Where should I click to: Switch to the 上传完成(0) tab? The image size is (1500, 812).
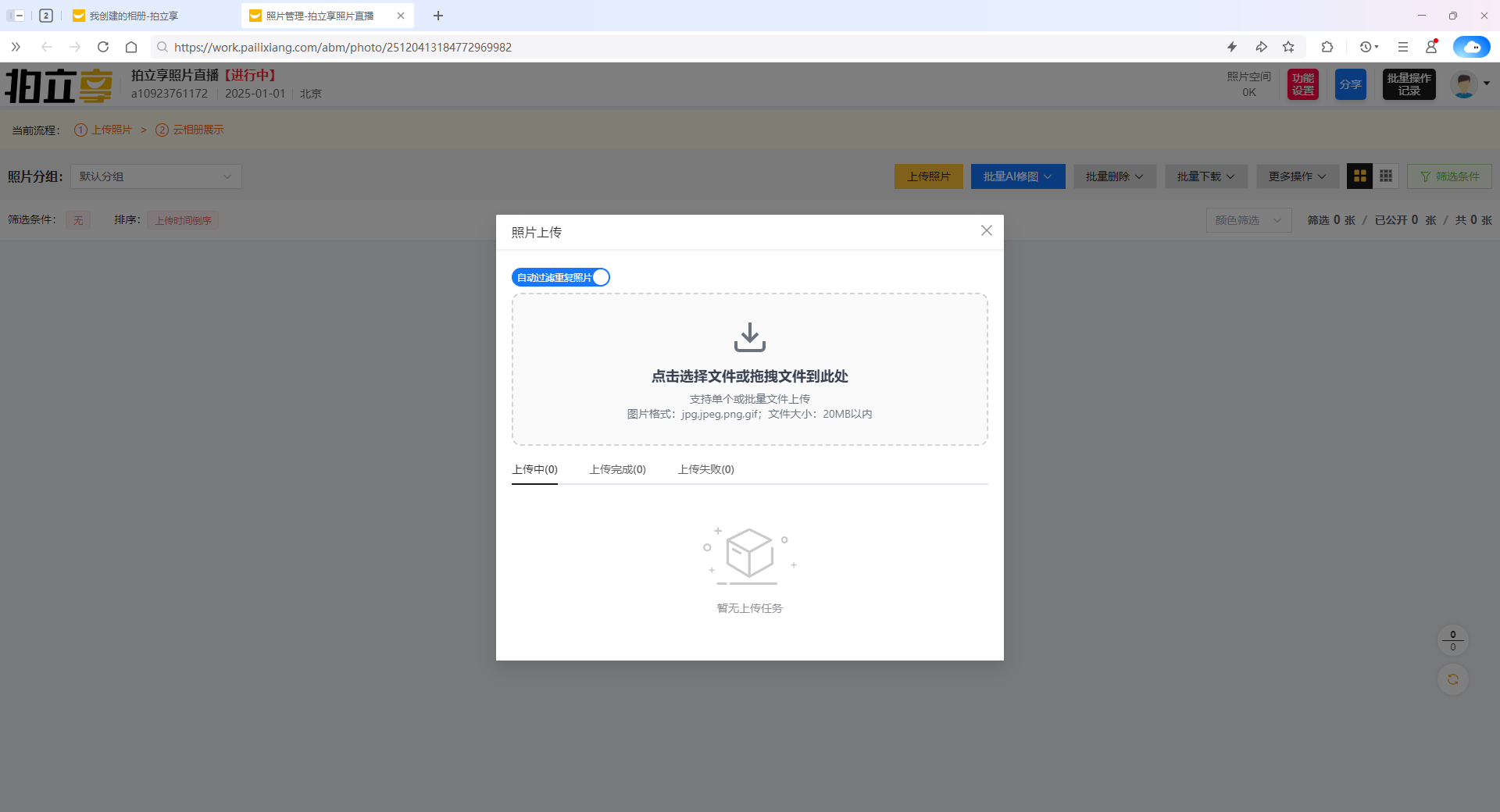pos(617,469)
